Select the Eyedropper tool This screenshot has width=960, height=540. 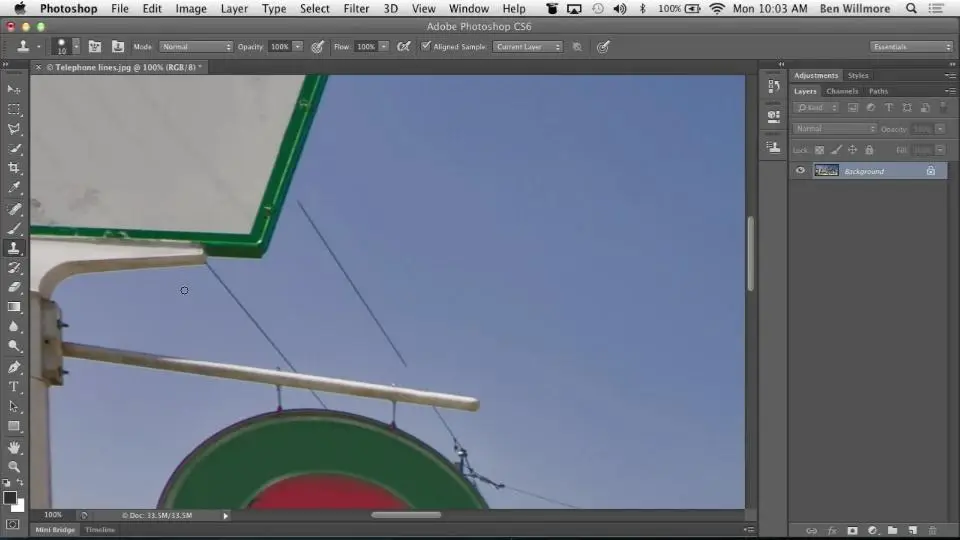pyautogui.click(x=13, y=187)
